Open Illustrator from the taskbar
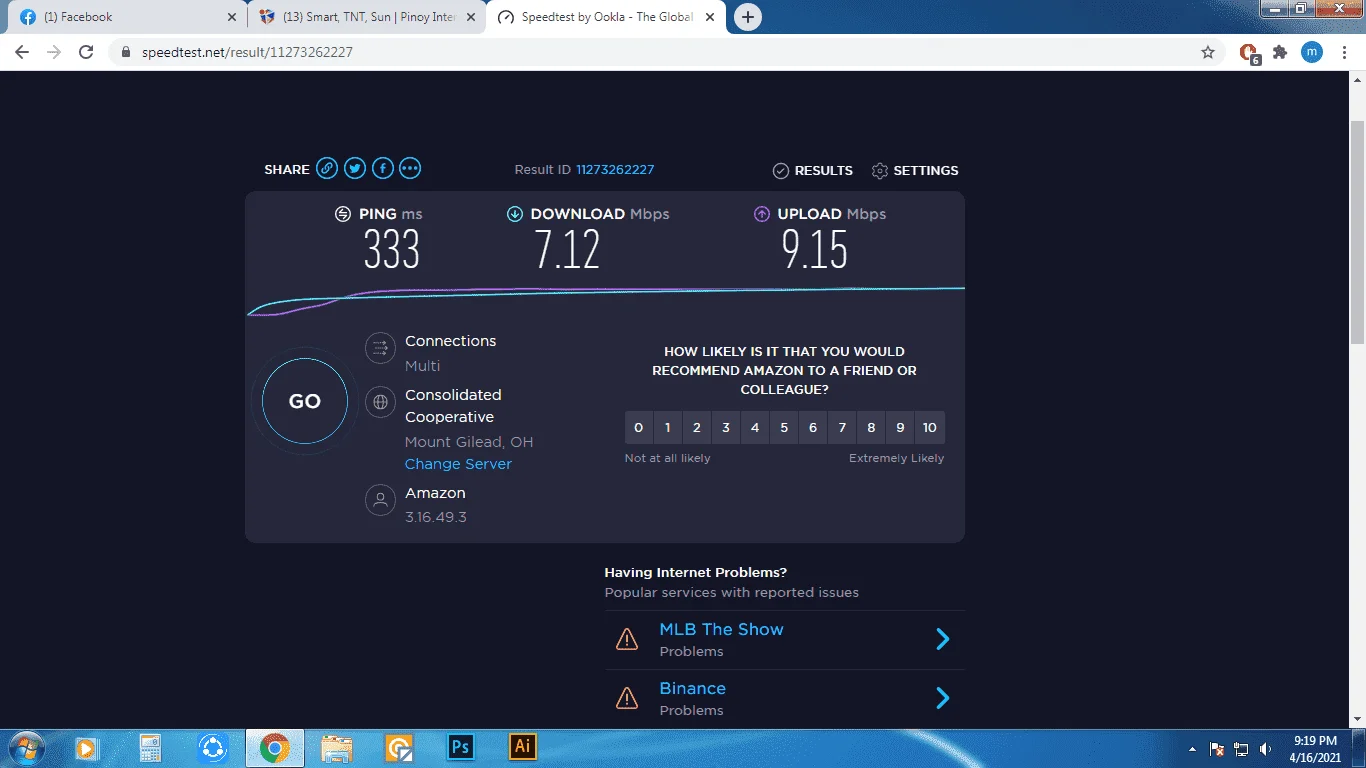The width and height of the screenshot is (1366, 768). (x=523, y=747)
